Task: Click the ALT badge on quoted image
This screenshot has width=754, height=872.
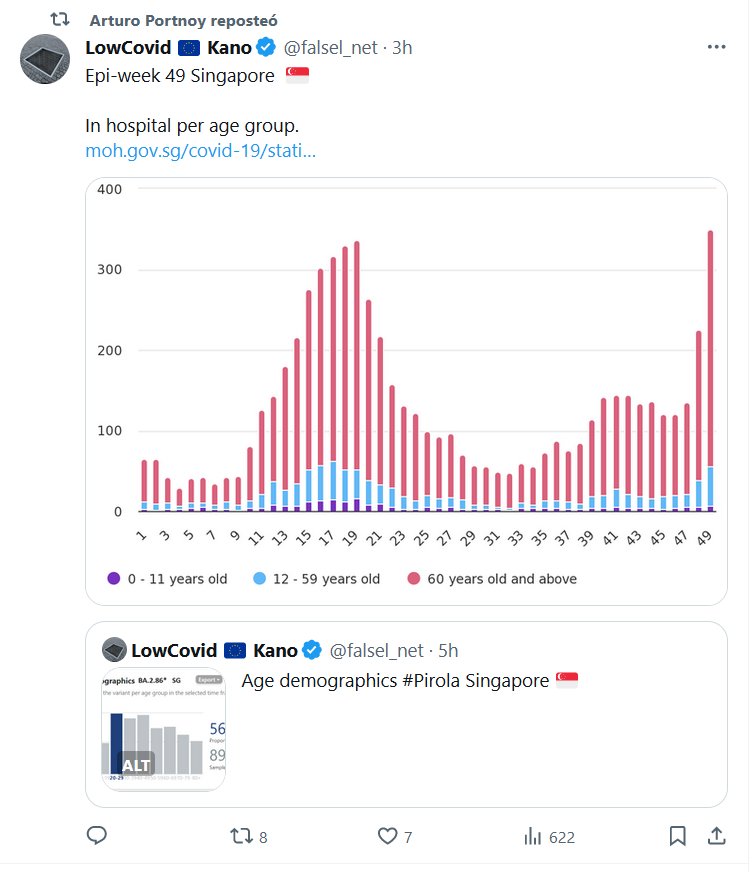Action: tap(136, 765)
